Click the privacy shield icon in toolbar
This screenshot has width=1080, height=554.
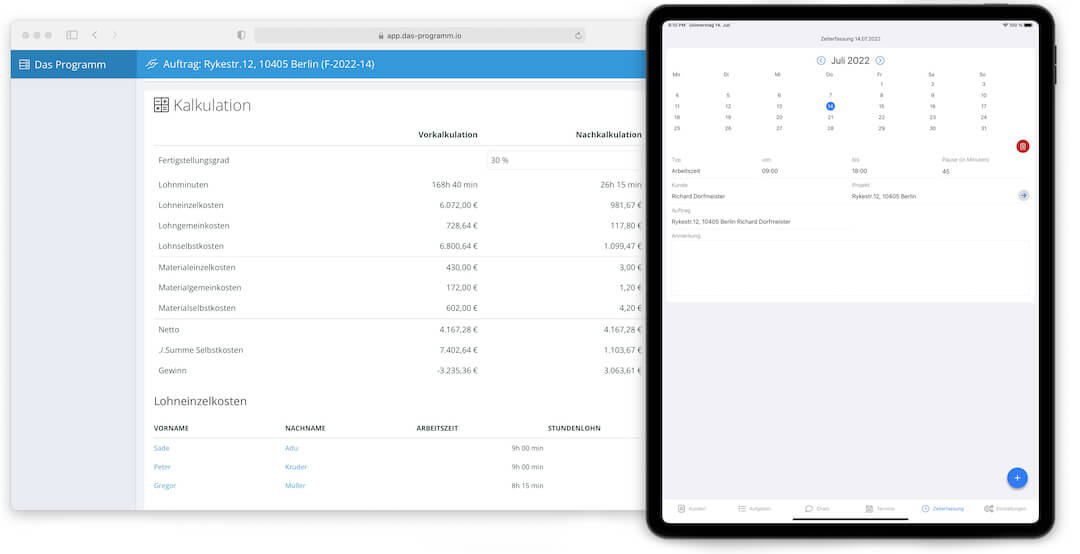point(241,35)
